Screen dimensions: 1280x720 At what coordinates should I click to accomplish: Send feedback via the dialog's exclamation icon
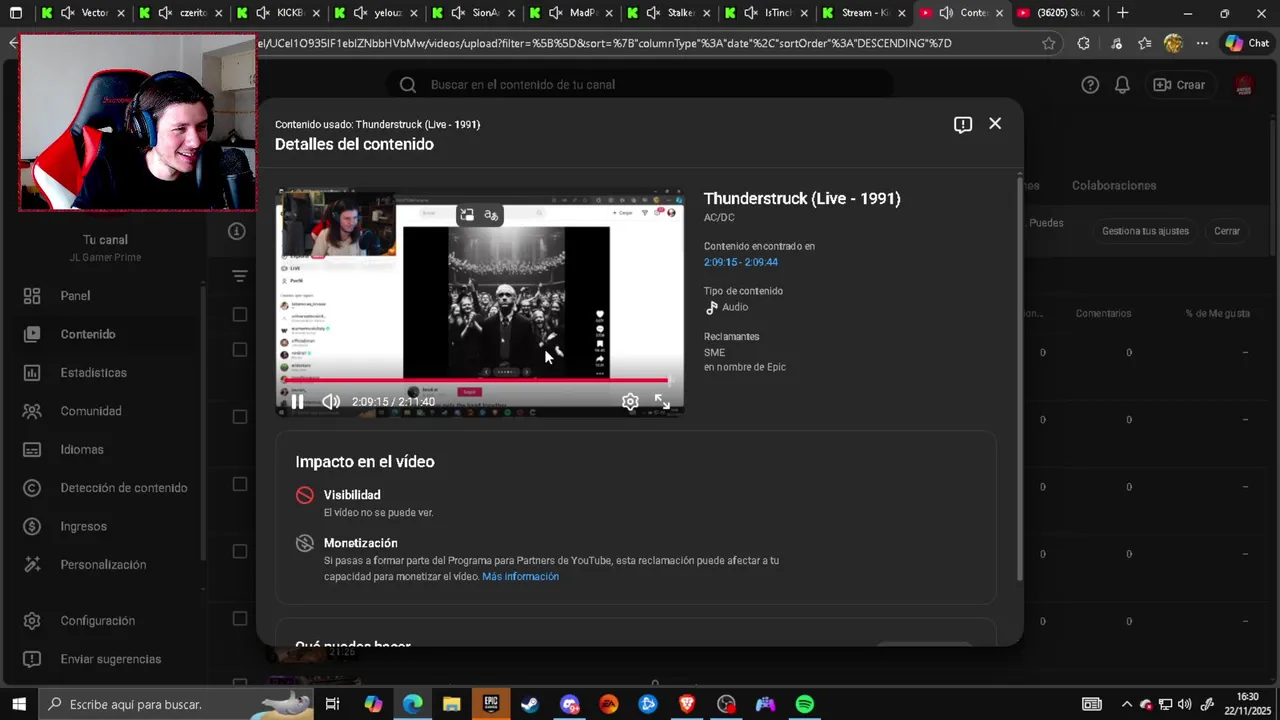[x=963, y=124]
